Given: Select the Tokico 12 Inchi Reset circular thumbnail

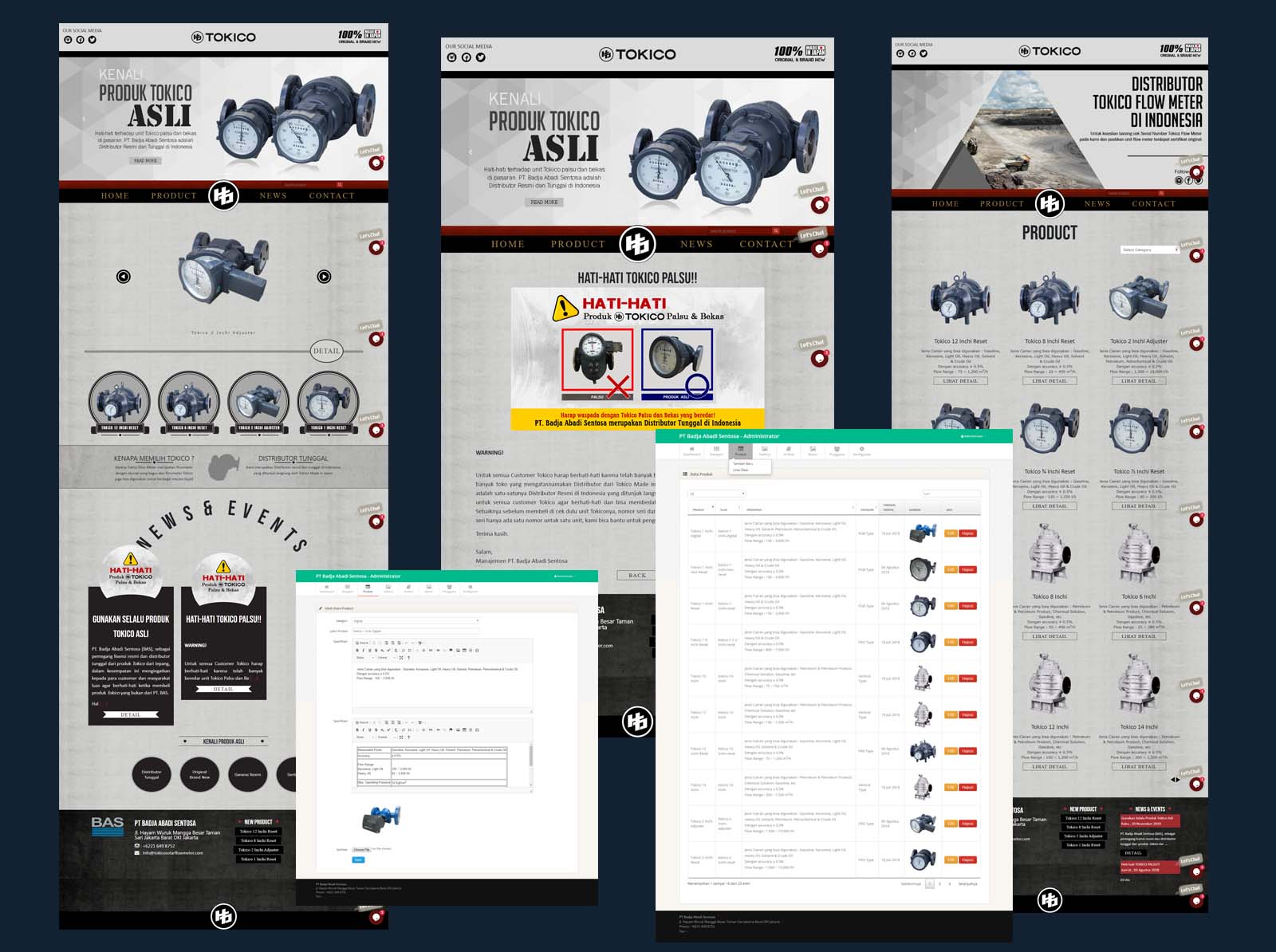Looking at the screenshot, I should click(x=120, y=403).
